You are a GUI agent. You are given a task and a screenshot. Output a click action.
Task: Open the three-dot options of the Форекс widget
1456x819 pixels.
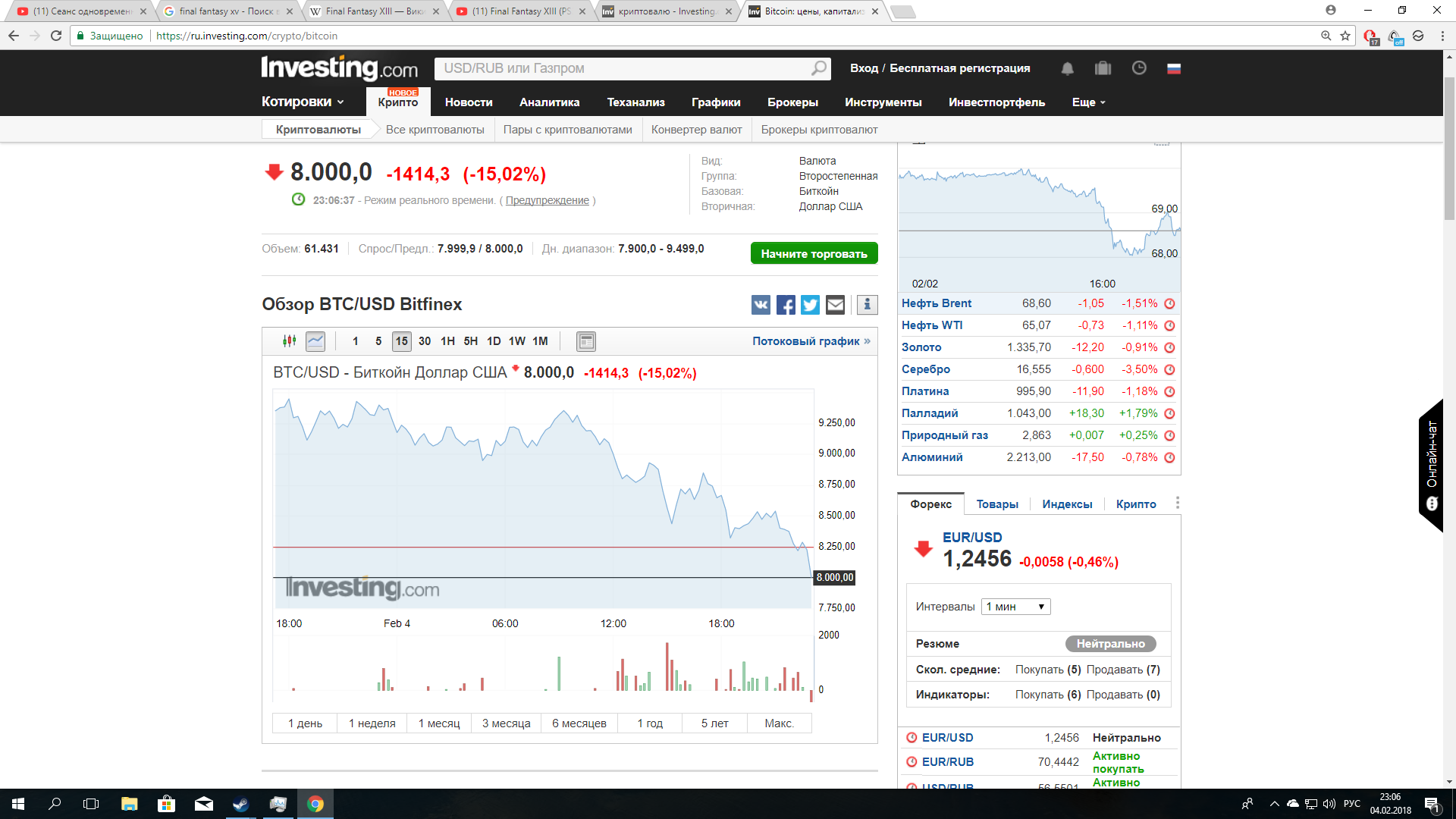click(x=1177, y=503)
